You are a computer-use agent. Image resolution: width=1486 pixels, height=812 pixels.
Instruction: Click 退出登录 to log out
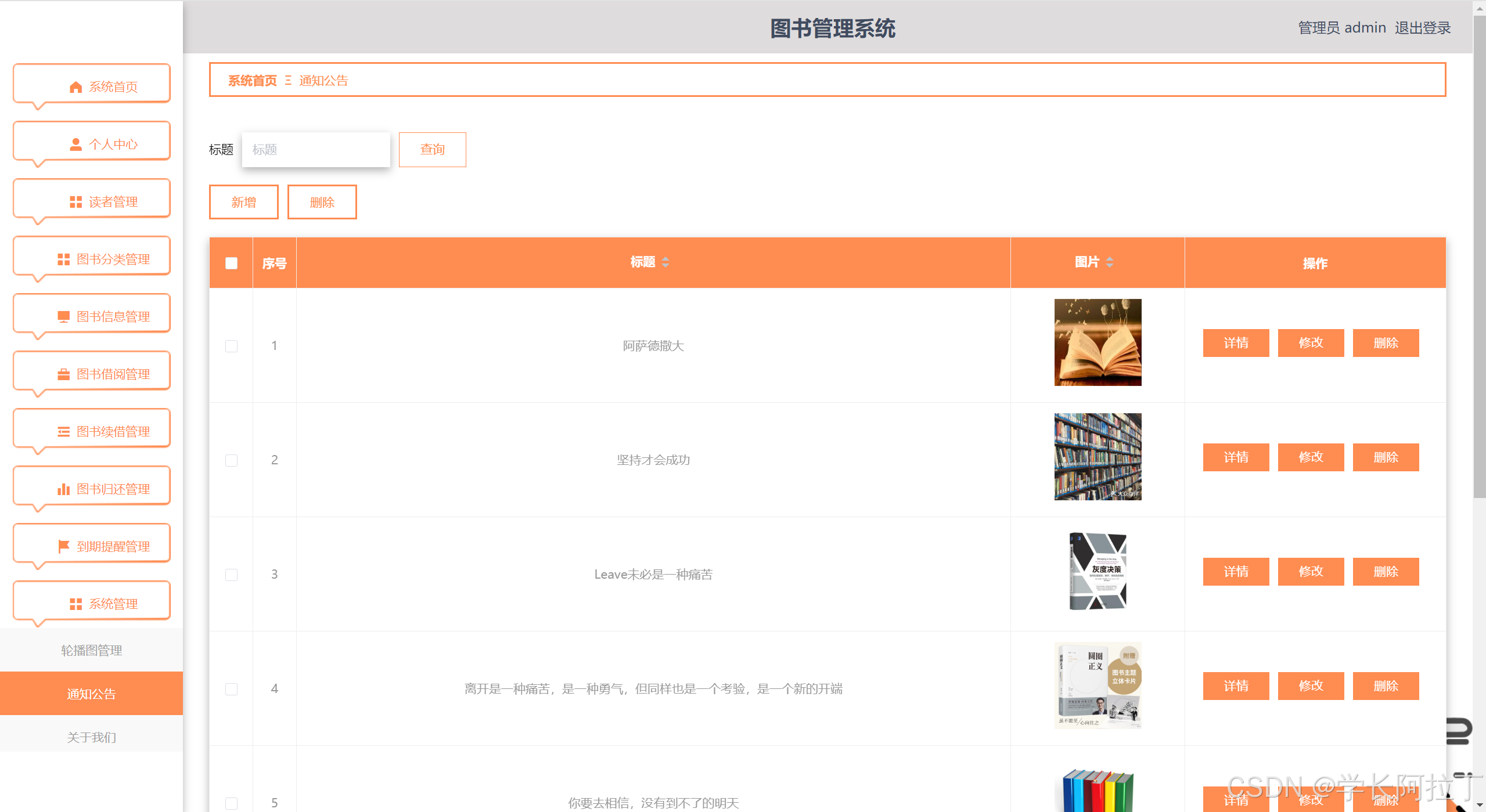1423,28
